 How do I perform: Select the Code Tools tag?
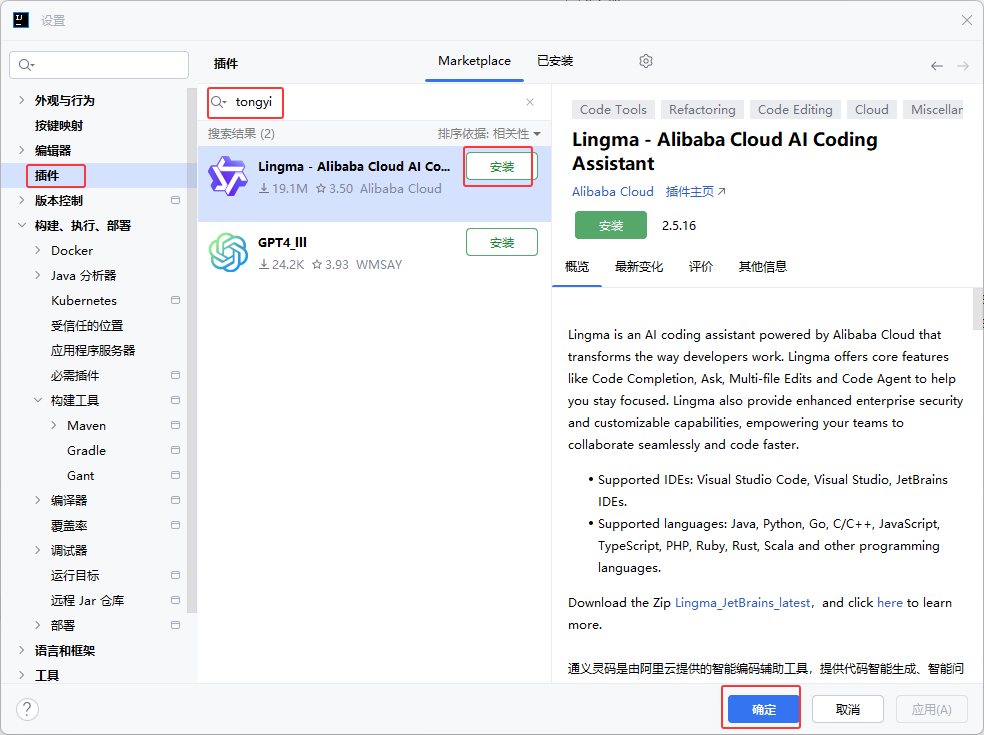click(613, 110)
